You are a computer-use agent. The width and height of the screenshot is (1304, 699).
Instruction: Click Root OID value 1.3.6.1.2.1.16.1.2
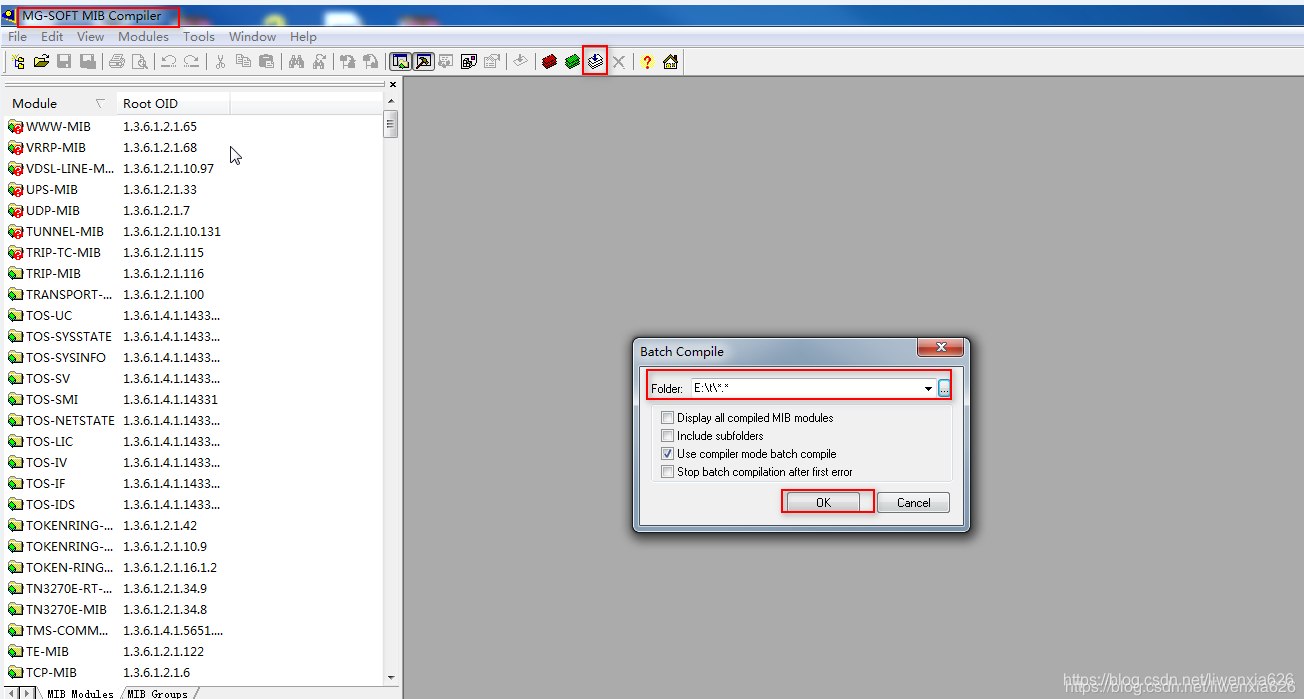tap(170, 568)
